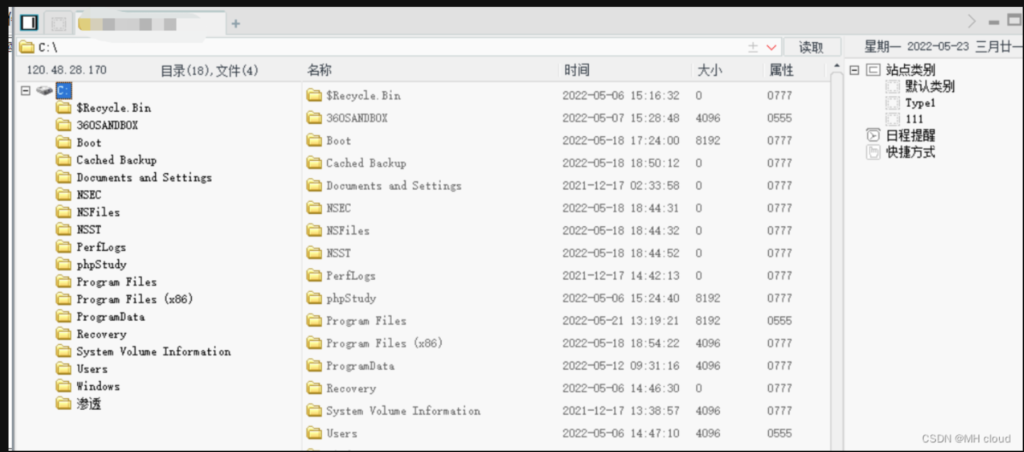Screen dimensions: 1024x452
Task: Select NSFiles folder in the tree
Action: pos(98,212)
